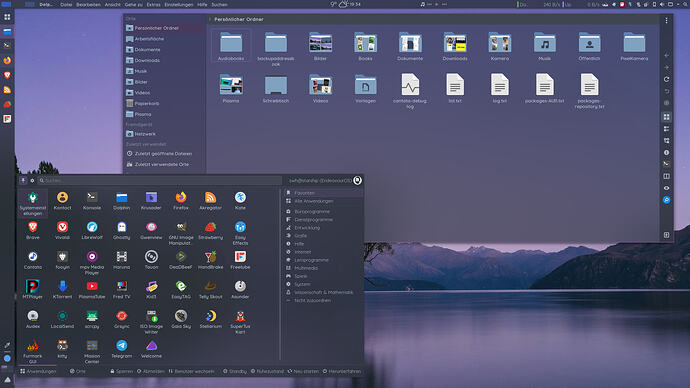The width and height of the screenshot is (690, 388).
Task: Launch Welcome app icon
Action: pyautogui.click(x=151, y=349)
